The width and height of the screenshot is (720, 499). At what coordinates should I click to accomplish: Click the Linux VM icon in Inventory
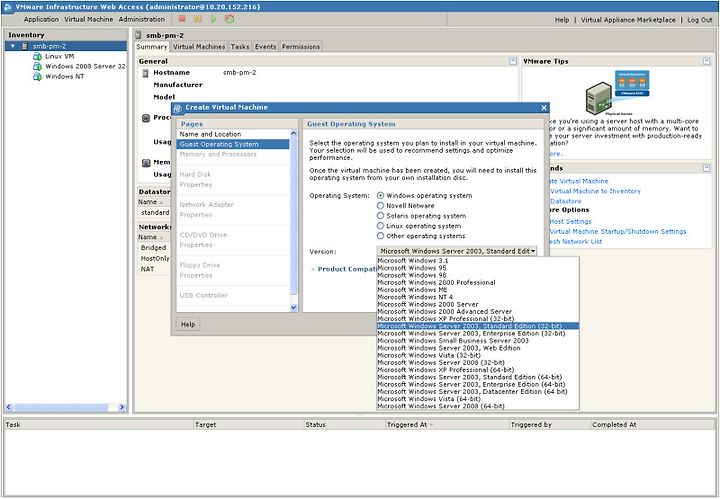pyautogui.click(x=37, y=56)
